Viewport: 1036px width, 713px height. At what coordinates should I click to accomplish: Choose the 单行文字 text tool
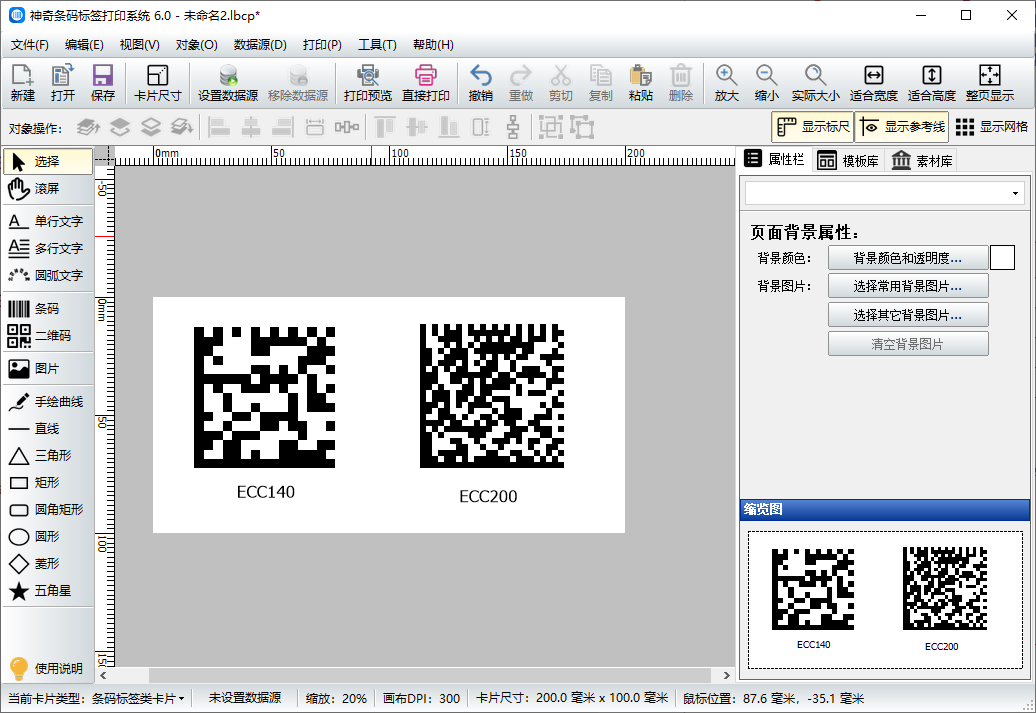(x=48, y=221)
